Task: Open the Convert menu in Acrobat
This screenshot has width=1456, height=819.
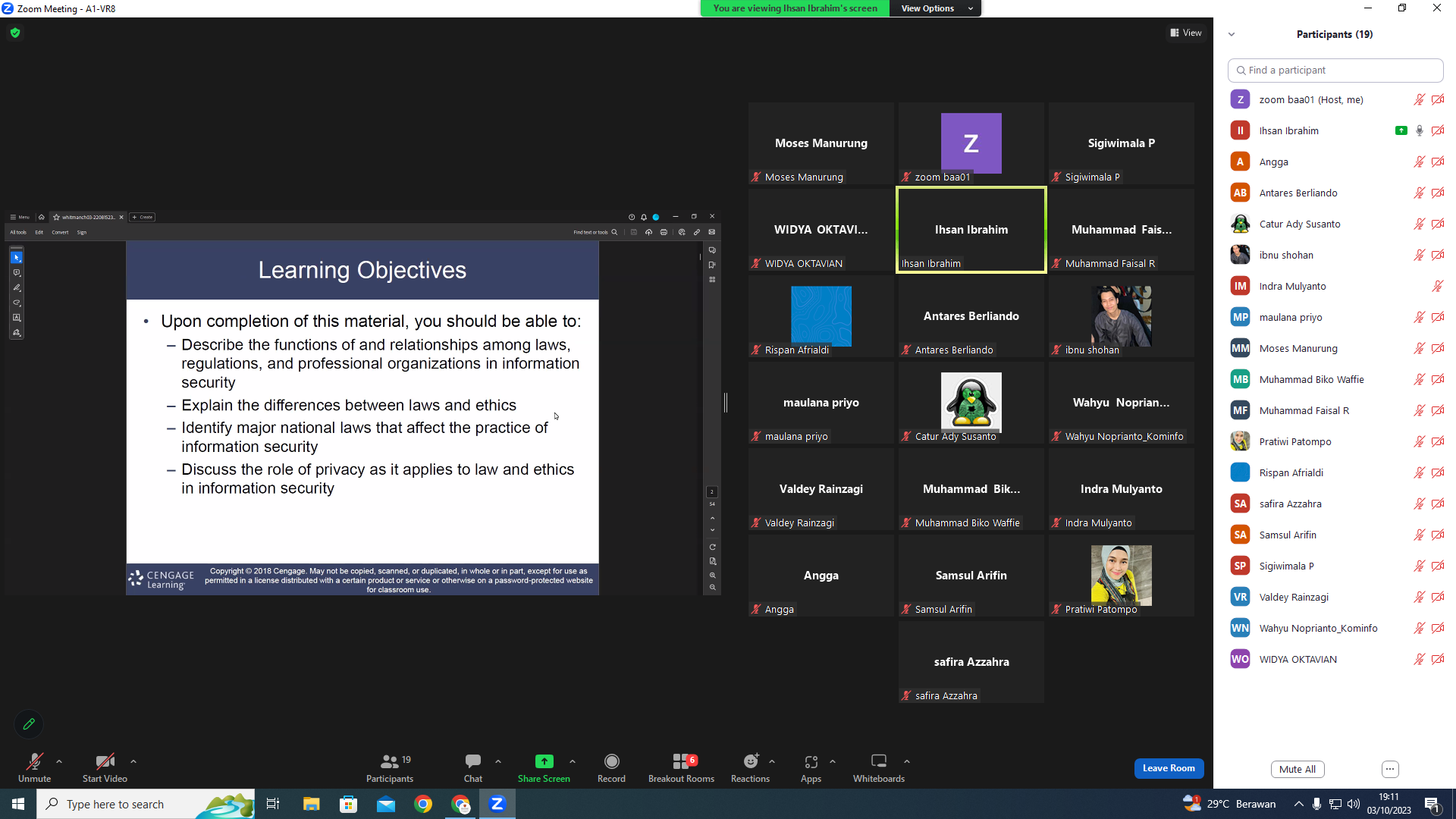Action: click(60, 233)
